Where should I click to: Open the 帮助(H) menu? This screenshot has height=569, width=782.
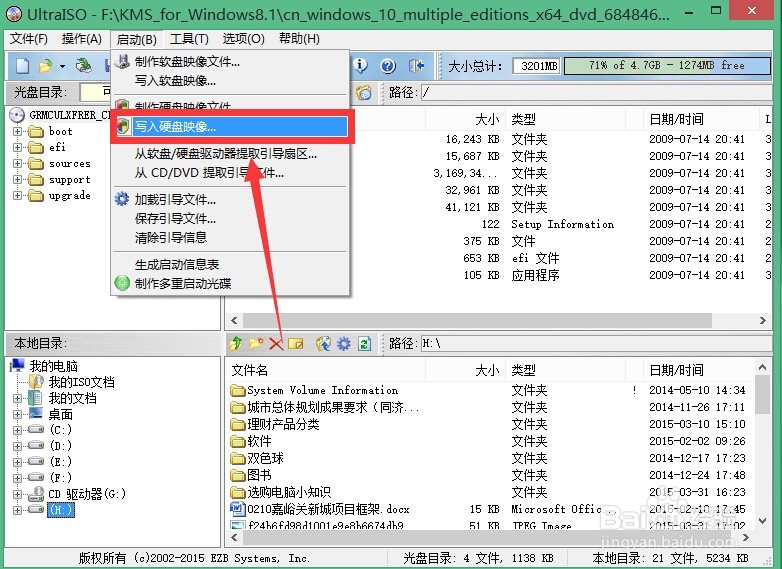(299, 38)
